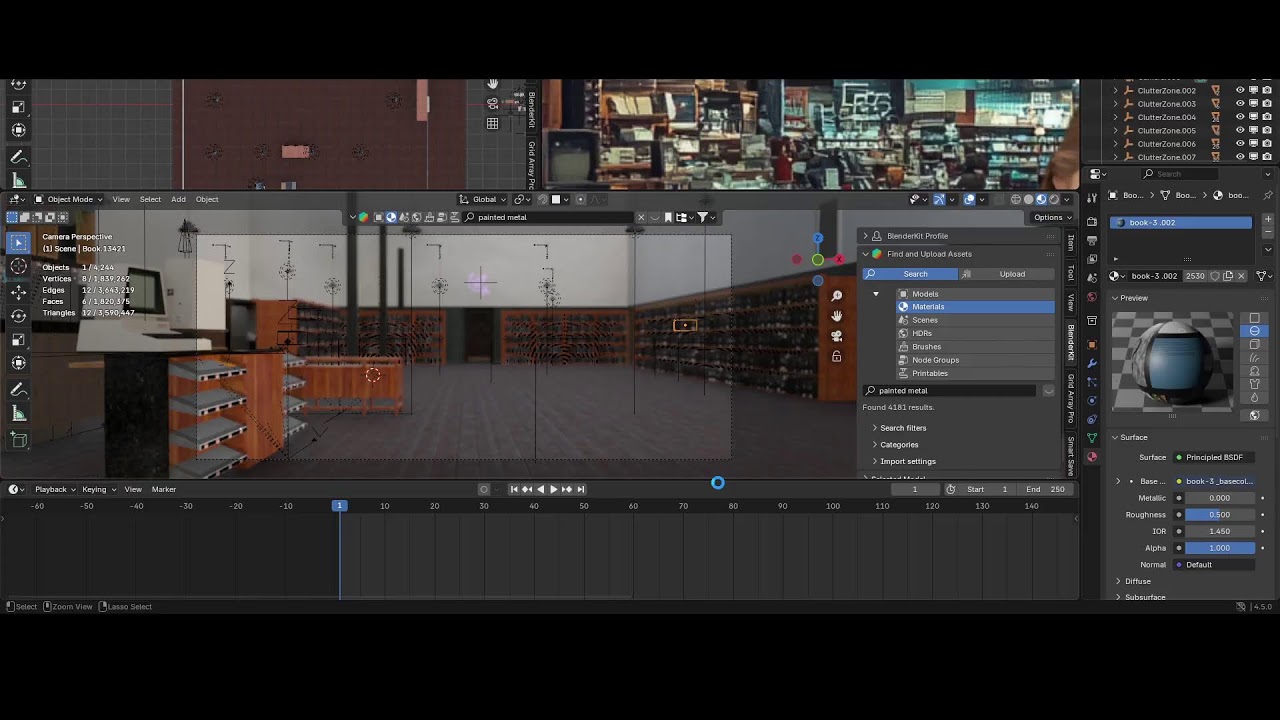Expand the Search filters section
The width and height of the screenshot is (1280, 720).
pyautogui.click(x=902, y=428)
